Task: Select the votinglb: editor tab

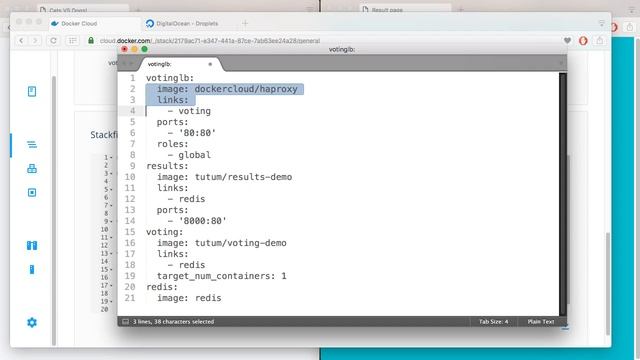Action: (x=182, y=64)
